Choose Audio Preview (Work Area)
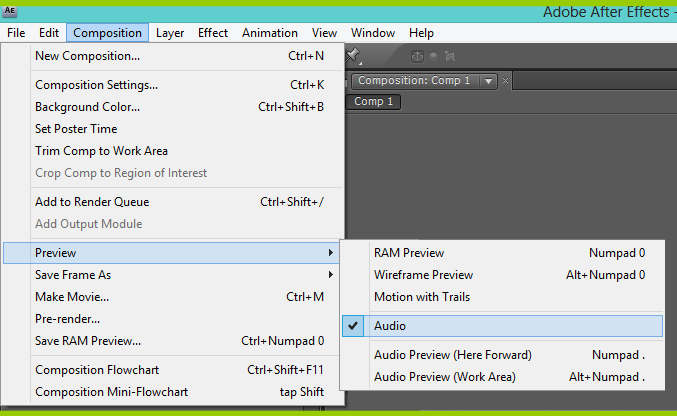677x416 pixels. coord(503,377)
